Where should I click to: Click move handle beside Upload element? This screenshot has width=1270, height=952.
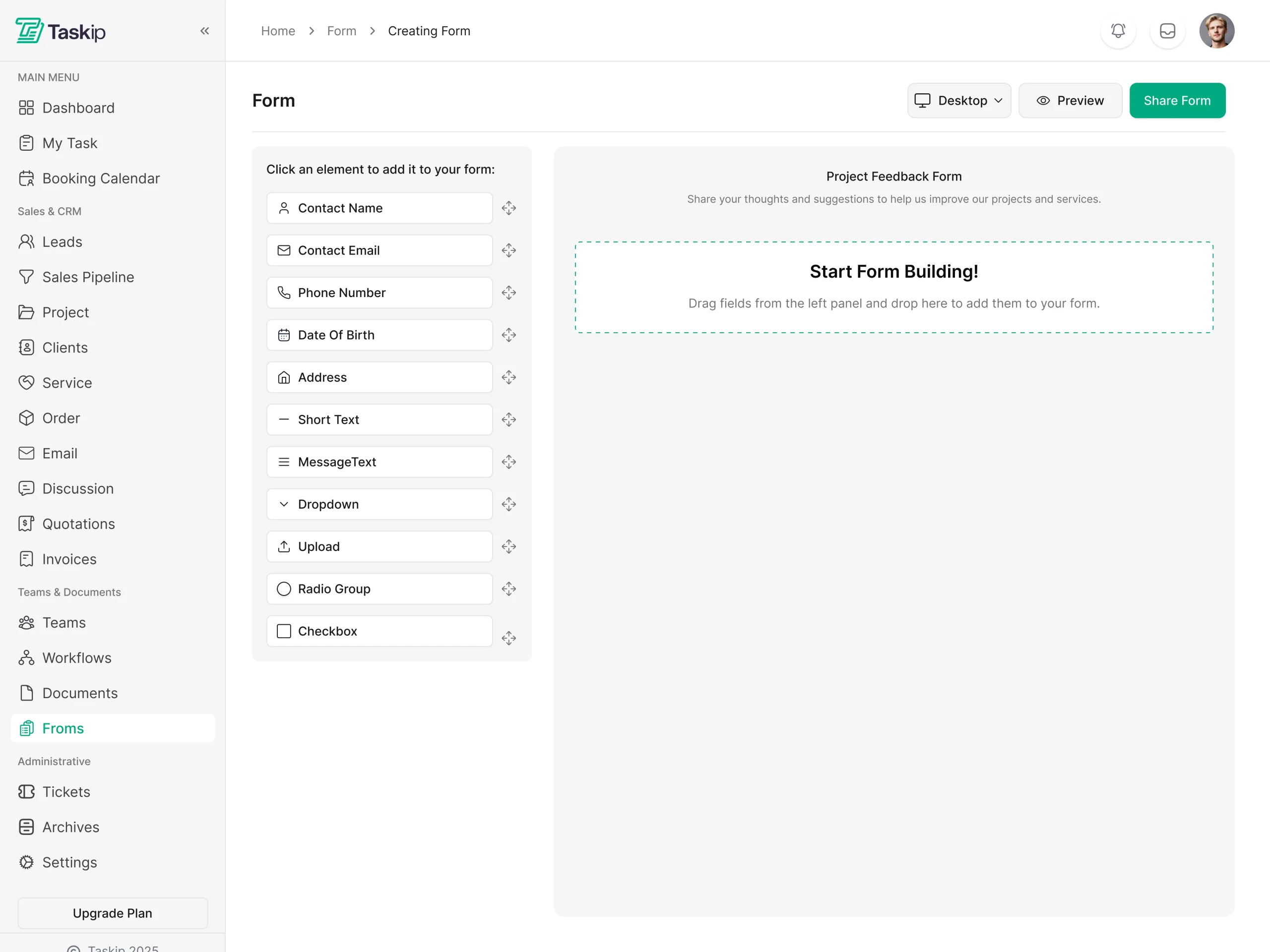click(x=508, y=547)
